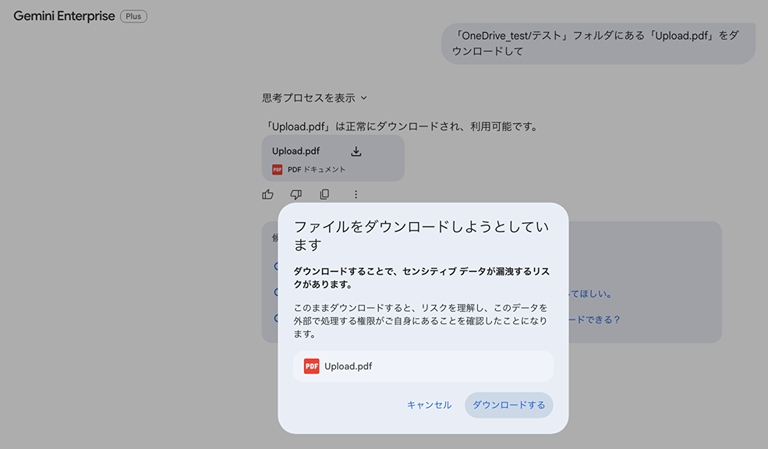
Task: Click bold warning about センシティブ データ
Action: pyautogui.click(x=422, y=278)
